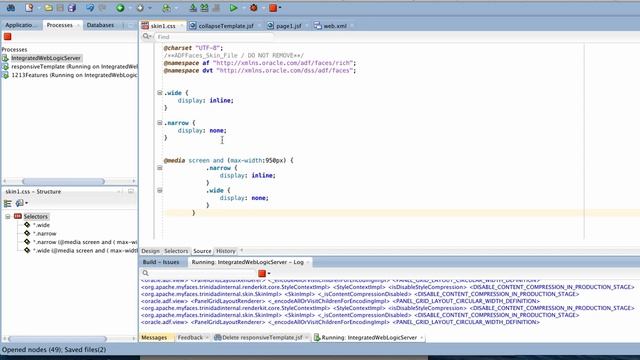Open dropdown arrow beside the Run icon
Image resolution: width=640 pixels, height=360 pixels.
click(x=244, y=8)
